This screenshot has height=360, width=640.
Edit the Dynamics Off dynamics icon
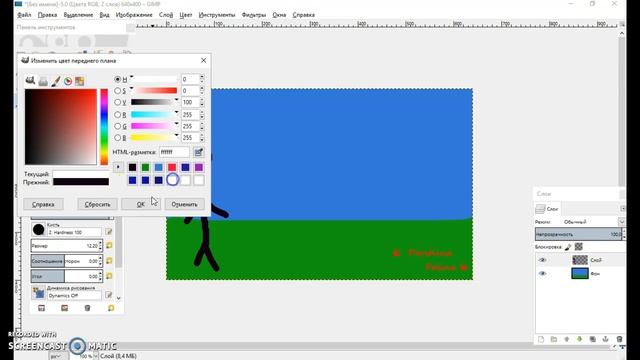click(109, 295)
